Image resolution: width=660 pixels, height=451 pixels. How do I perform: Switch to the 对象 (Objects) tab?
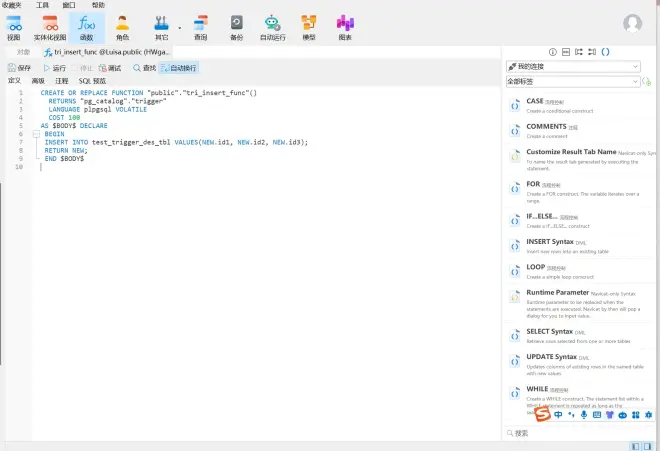point(23,52)
